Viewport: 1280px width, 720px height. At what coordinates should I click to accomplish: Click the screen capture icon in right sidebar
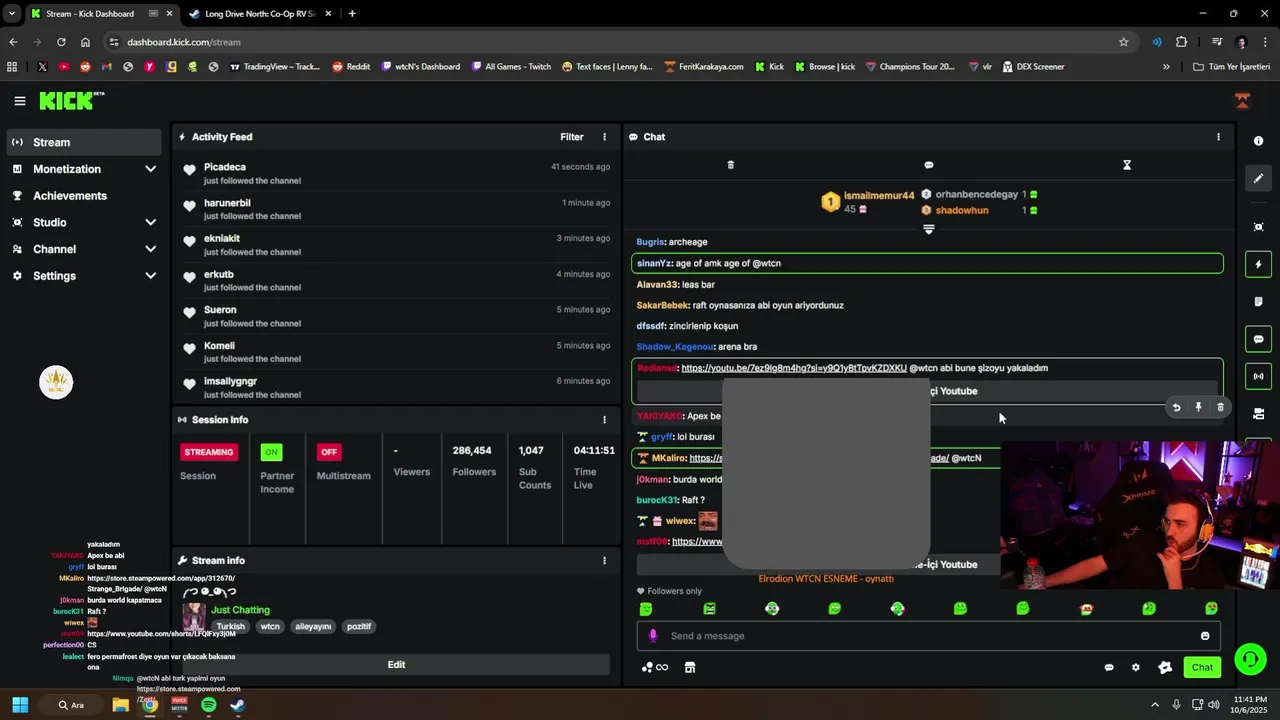point(1258,227)
